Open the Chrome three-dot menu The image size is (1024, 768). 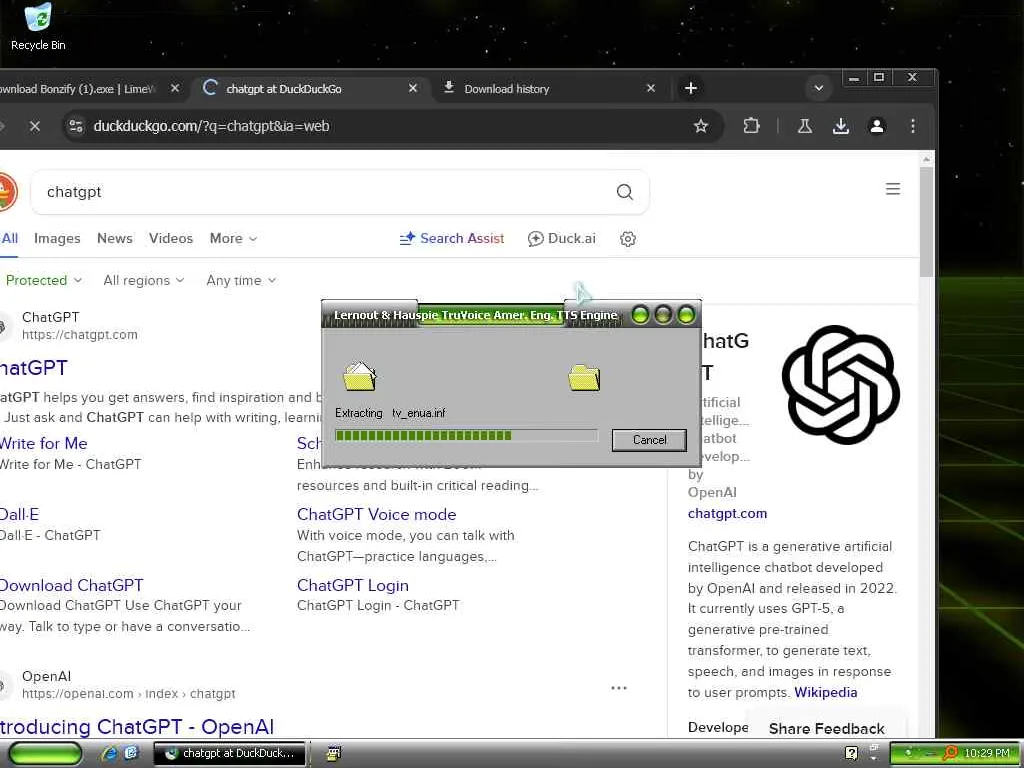[x=912, y=126]
